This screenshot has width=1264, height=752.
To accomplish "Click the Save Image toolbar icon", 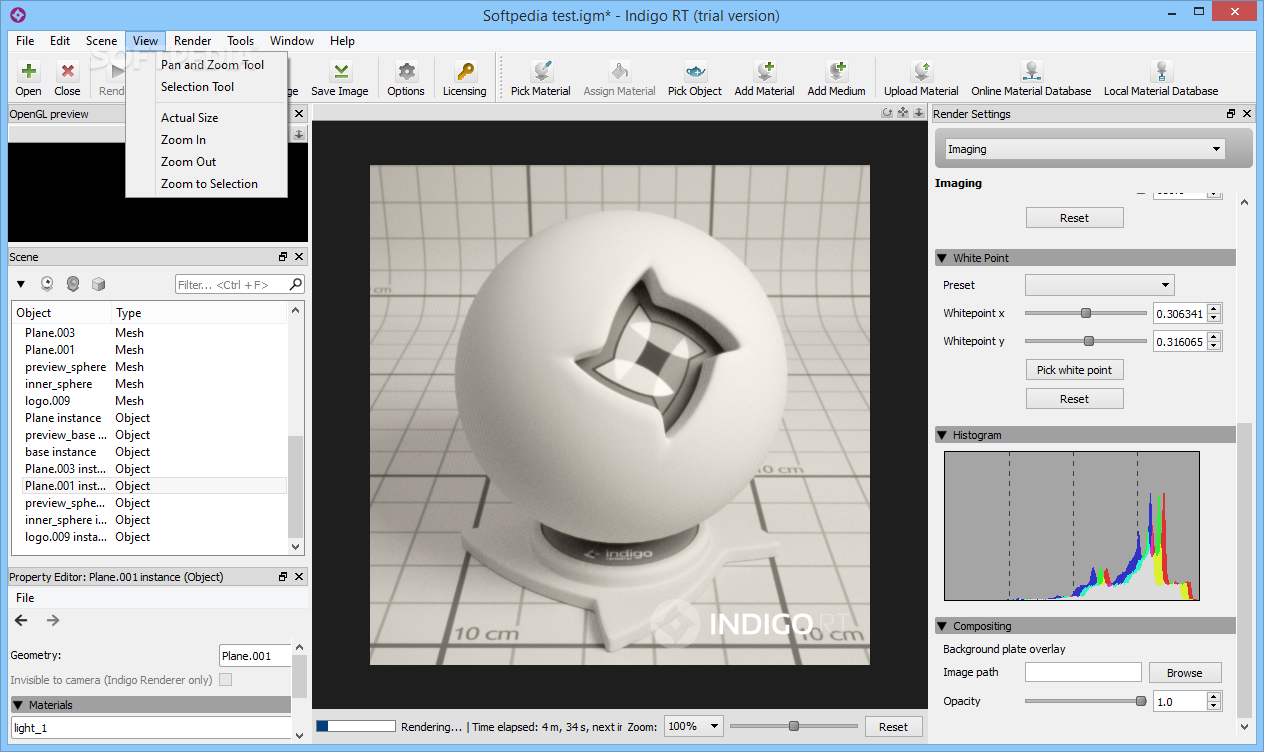I will pyautogui.click(x=341, y=72).
